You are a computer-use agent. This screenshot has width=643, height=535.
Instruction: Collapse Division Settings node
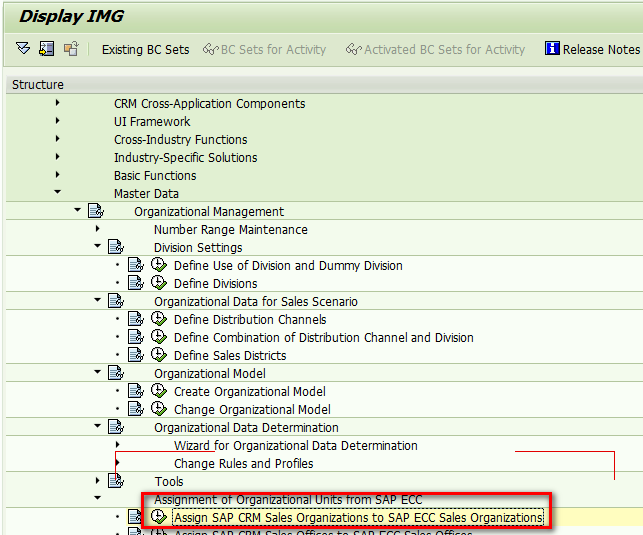click(98, 246)
